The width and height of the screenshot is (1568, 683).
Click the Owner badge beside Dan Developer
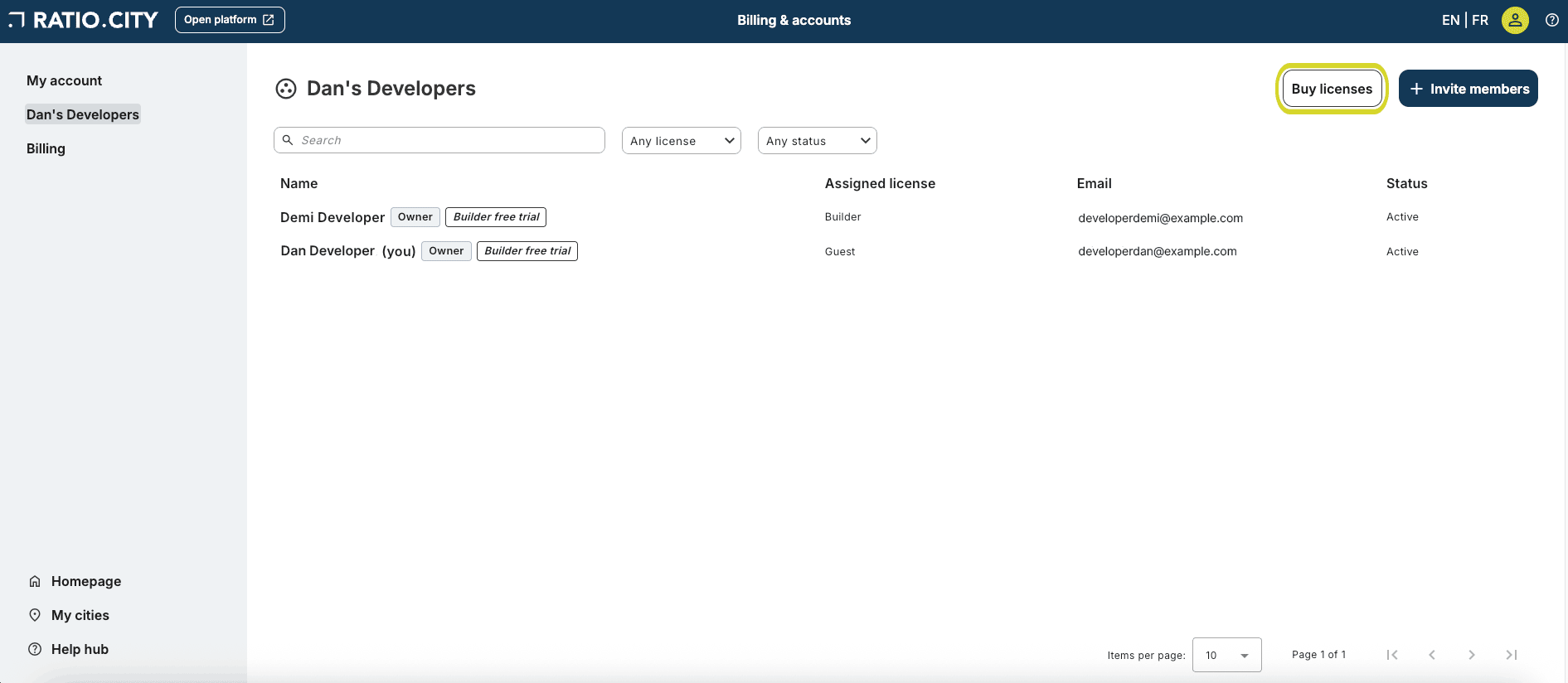click(446, 251)
